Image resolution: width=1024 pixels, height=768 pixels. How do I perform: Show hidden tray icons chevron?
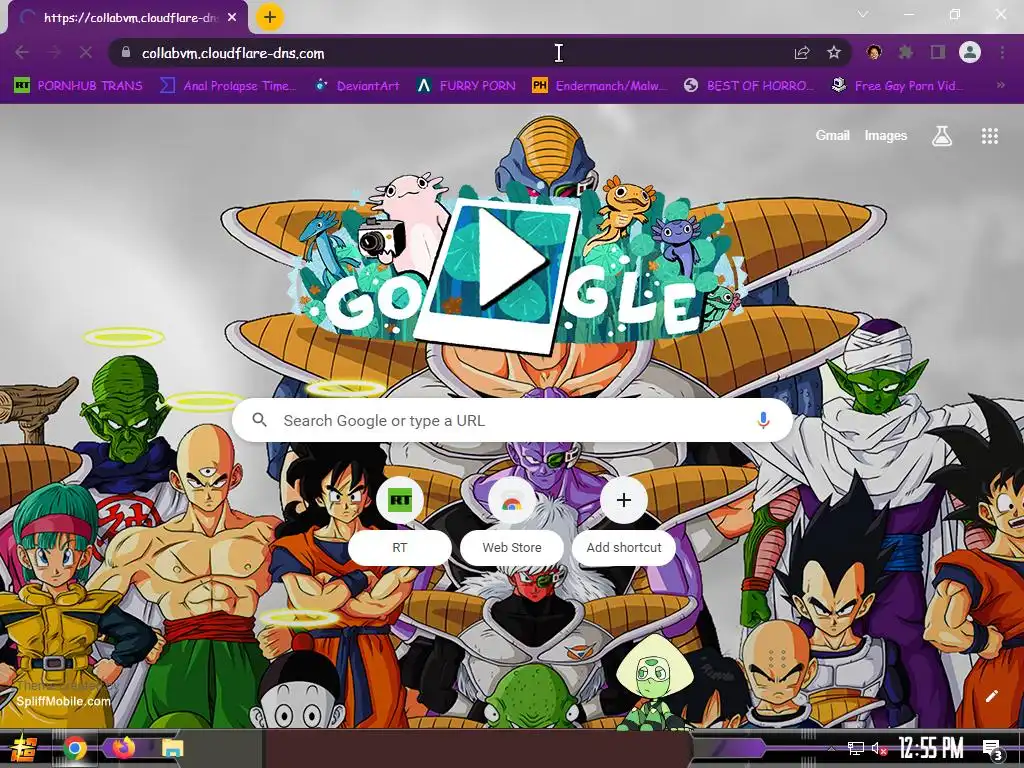[x=831, y=748]
